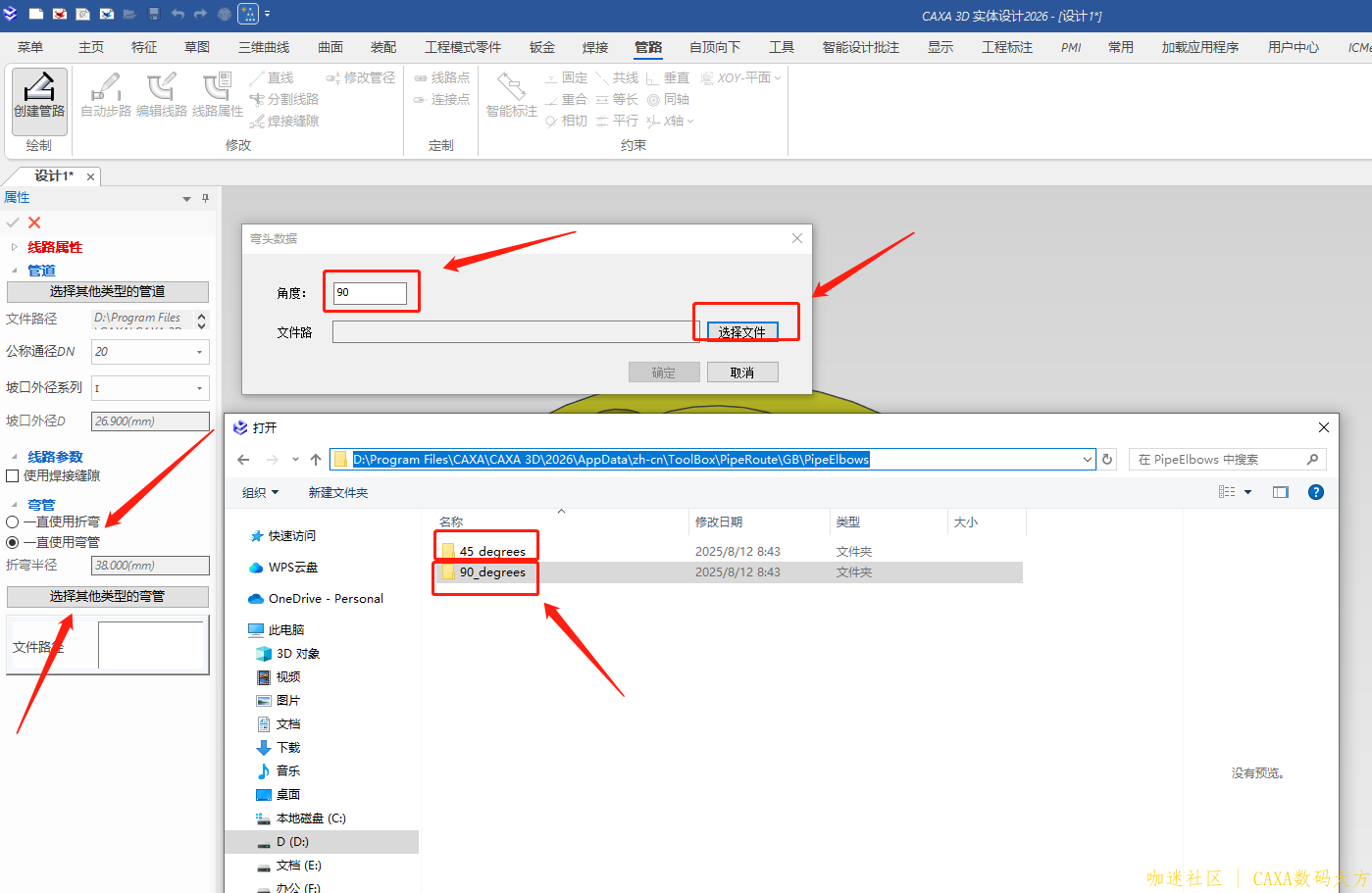Open the 线路属性 route properties tool
This screenshot has height=893, width=1372.
pyautogui.click(x=218, y=96)
